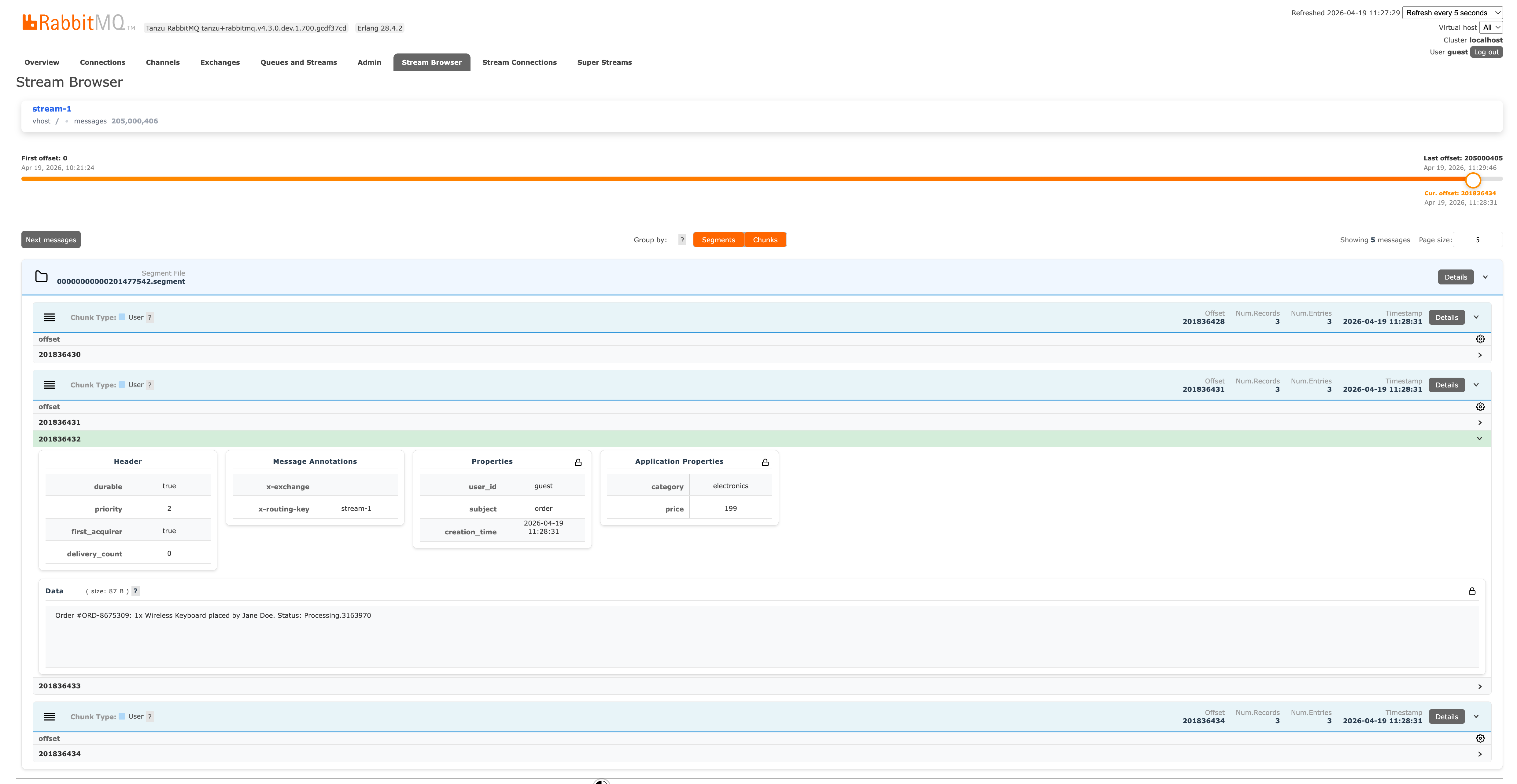Open the Super Streams tab
The image size is (1517, 784).
(x=604, y=62)
